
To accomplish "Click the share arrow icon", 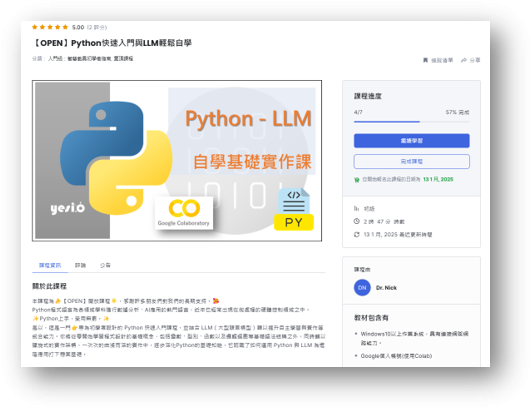I will (464, 60).
